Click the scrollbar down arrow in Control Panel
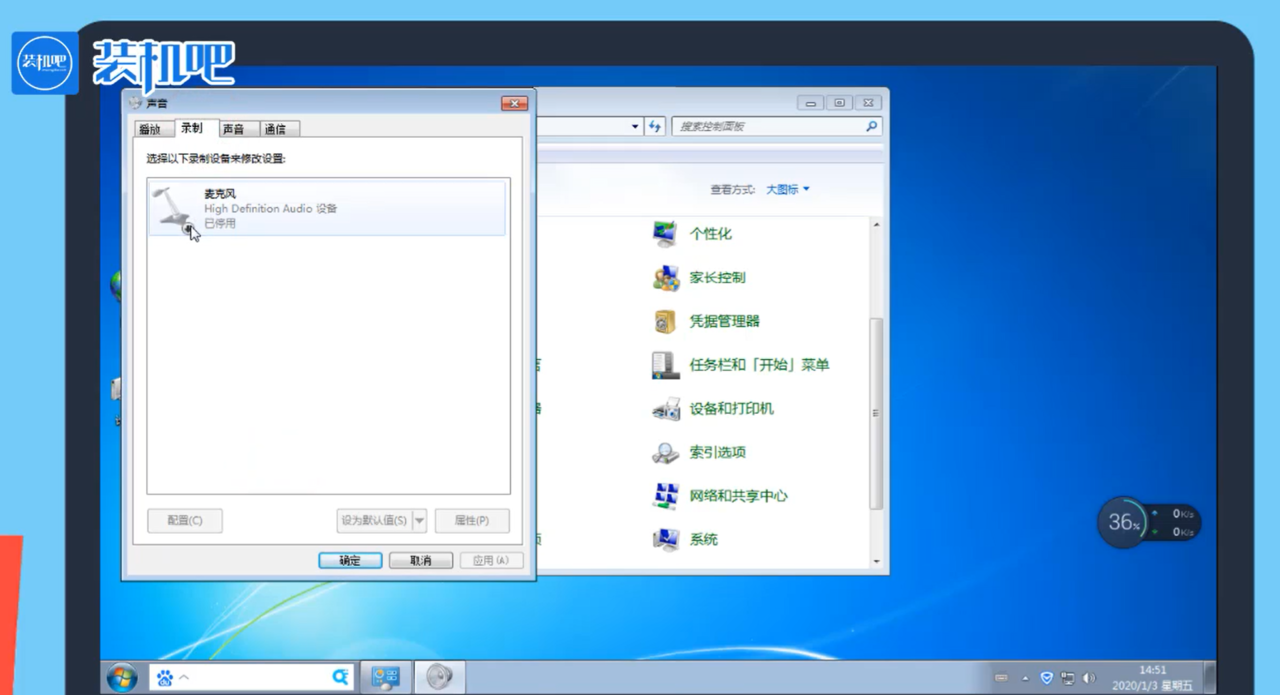 click(x=877, y=562)
